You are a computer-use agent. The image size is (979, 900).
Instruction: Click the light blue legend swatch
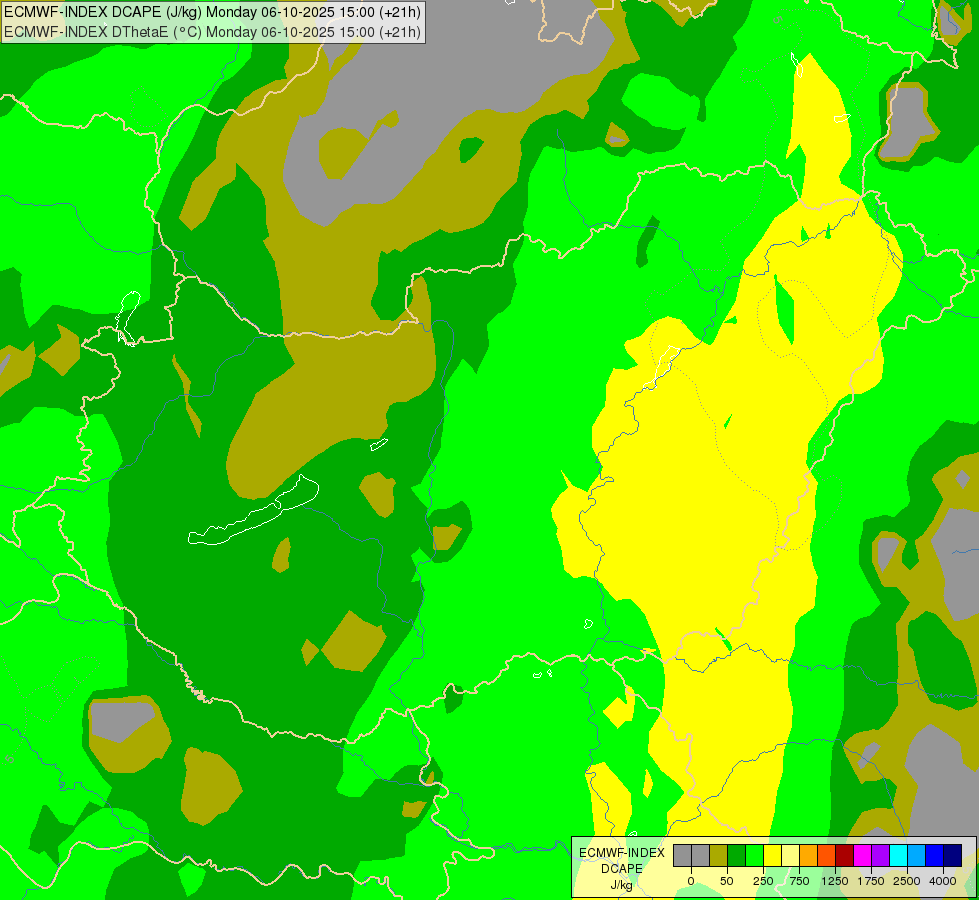point(917,855)
